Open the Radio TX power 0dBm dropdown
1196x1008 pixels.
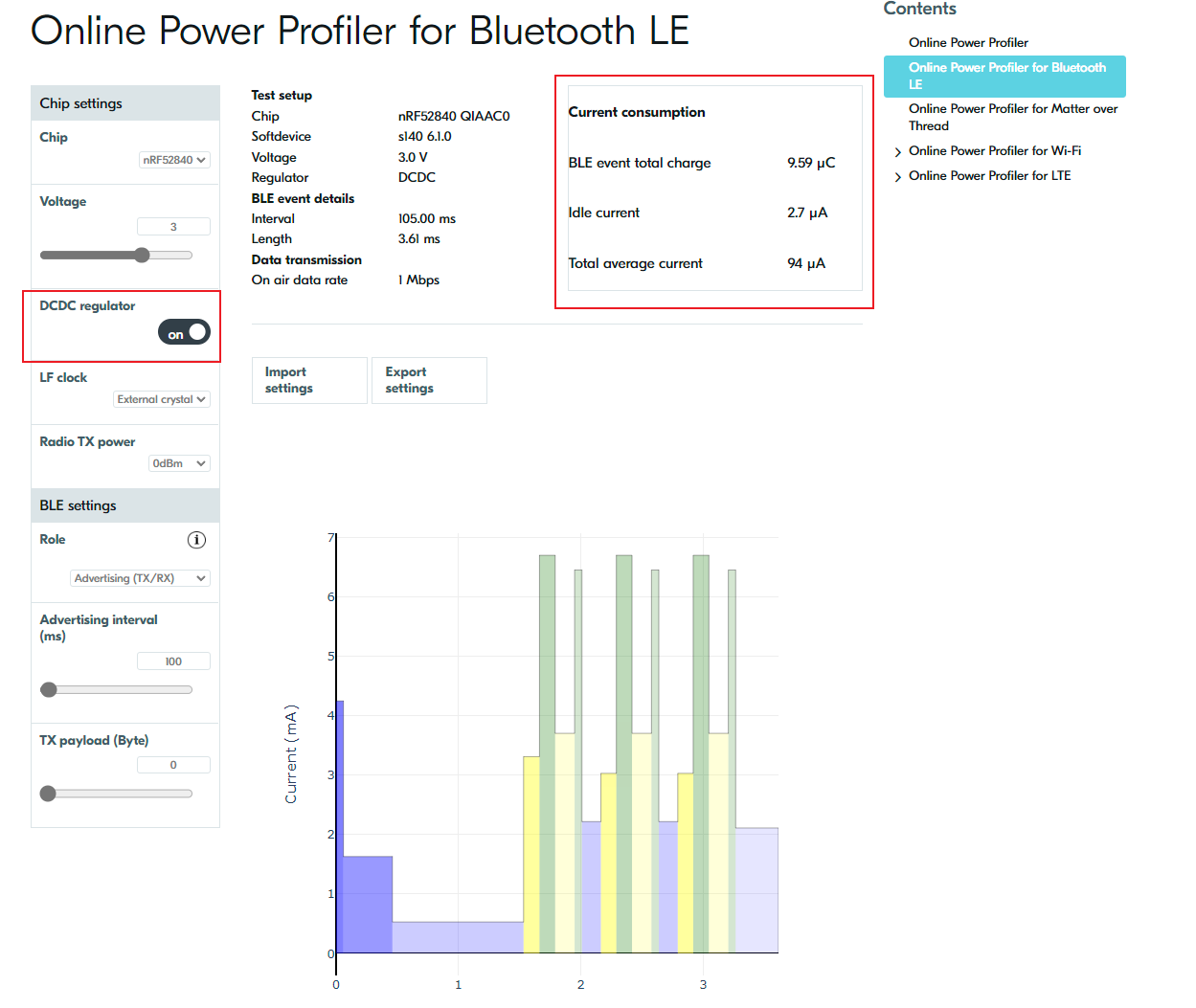(x=179, y=463)
